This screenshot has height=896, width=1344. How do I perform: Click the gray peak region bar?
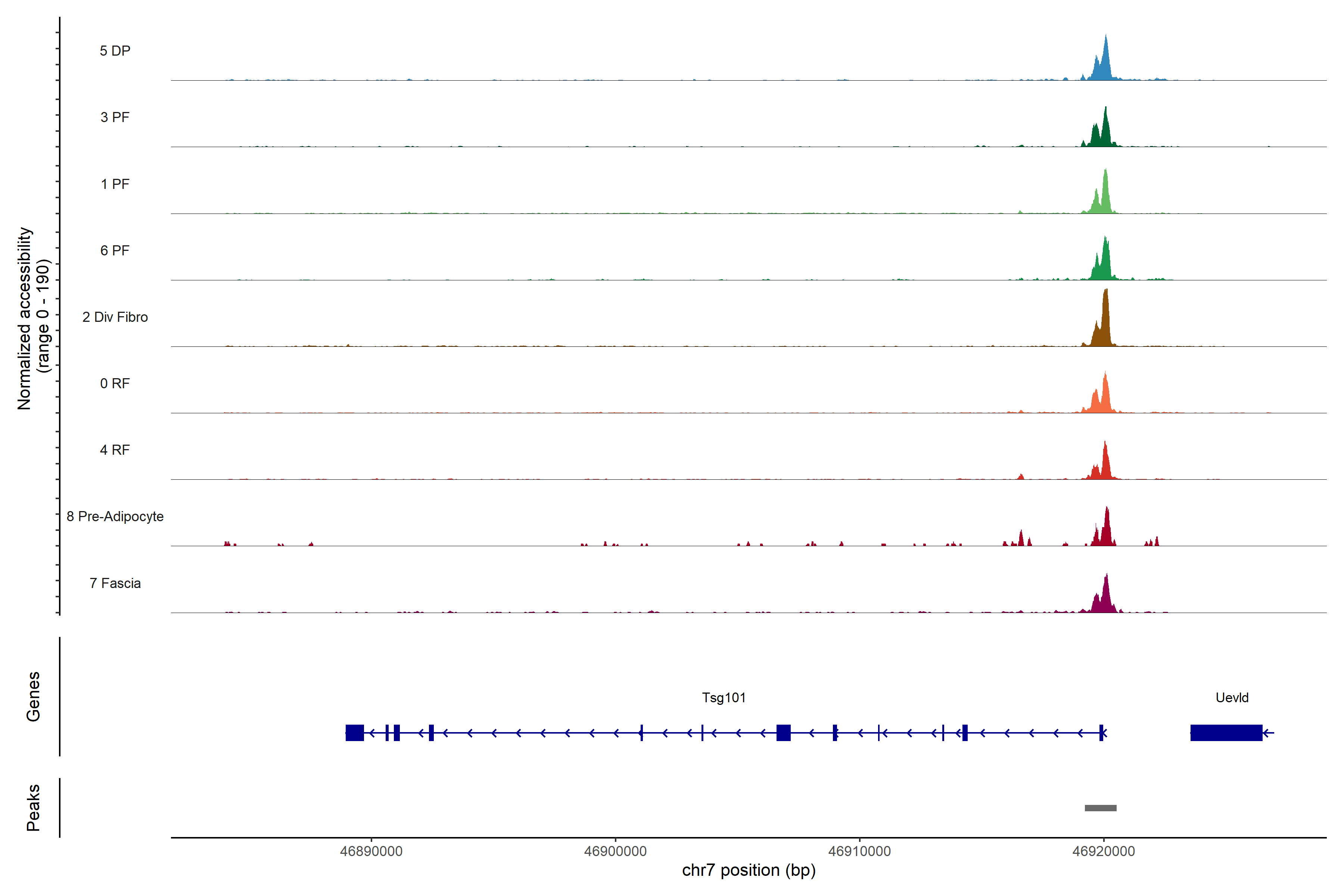[x=1101, y=808]
